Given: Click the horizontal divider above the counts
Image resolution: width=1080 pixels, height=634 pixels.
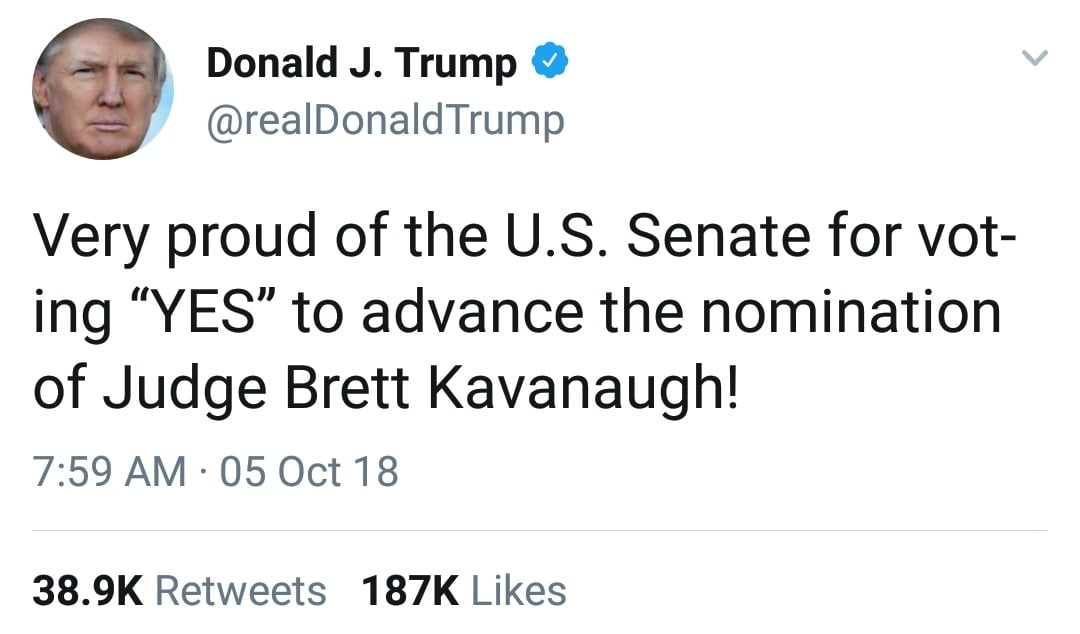Looking at the screenshot, I should click(540, 530).
